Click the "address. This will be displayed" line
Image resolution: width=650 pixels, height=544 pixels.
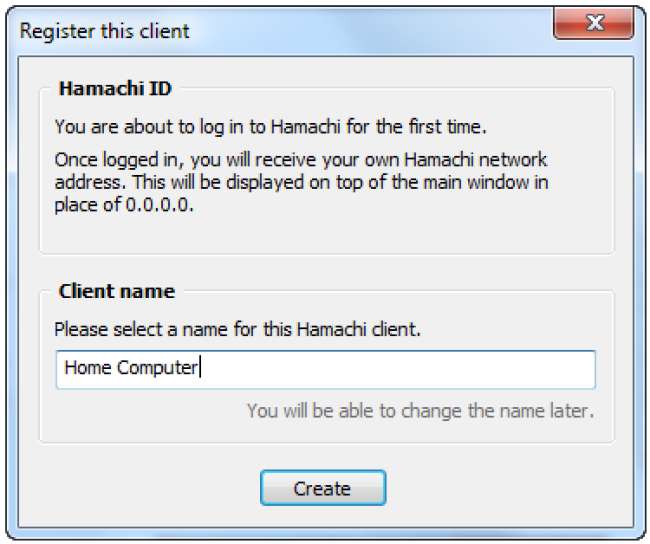coord(300,183)
